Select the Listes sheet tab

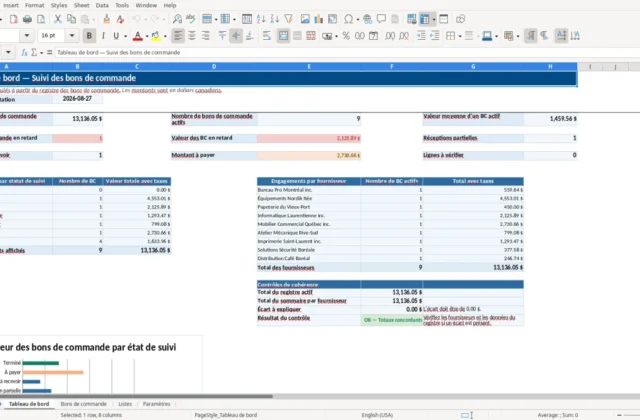point(125,404)
